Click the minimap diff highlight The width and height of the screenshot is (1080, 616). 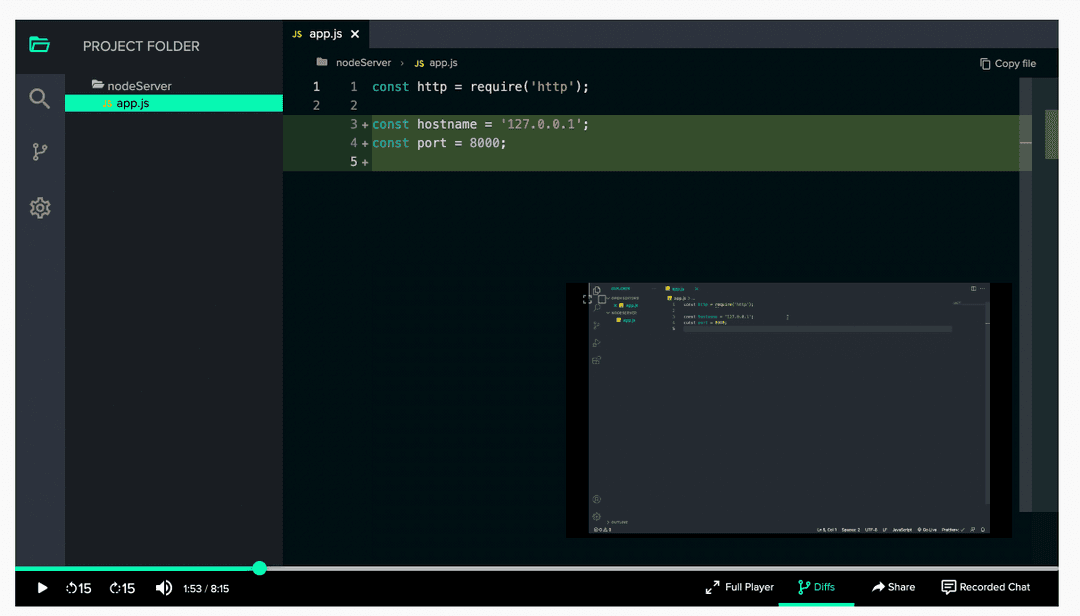1051,134
